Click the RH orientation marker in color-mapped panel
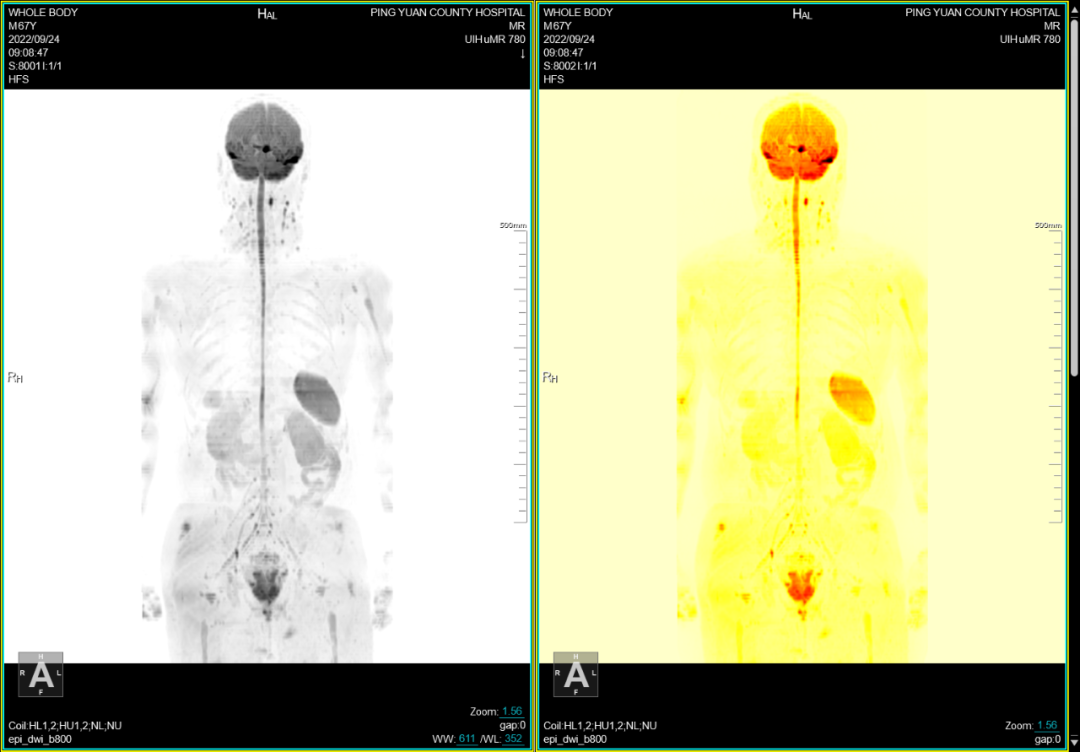The width and height of the screenshot is (1080, 752). click(x=550, y=377)
